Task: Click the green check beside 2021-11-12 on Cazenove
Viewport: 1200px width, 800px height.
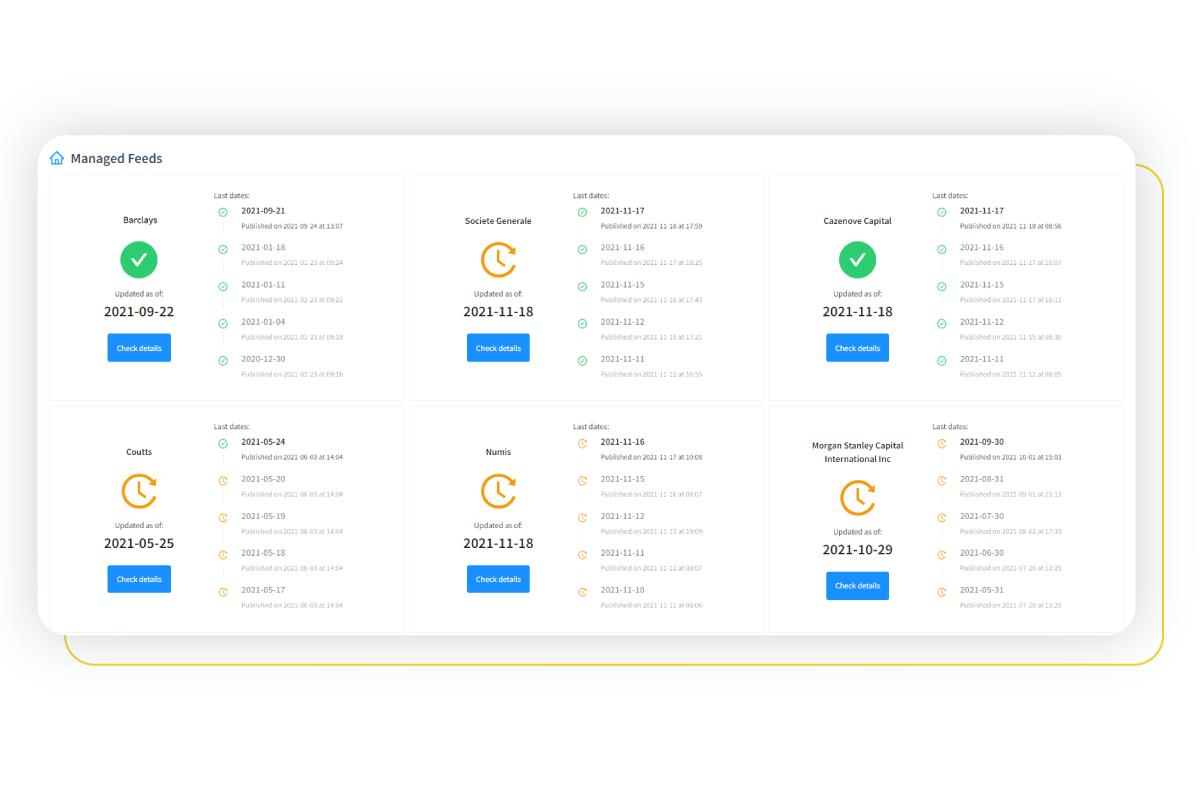Action: click(940, 323)
